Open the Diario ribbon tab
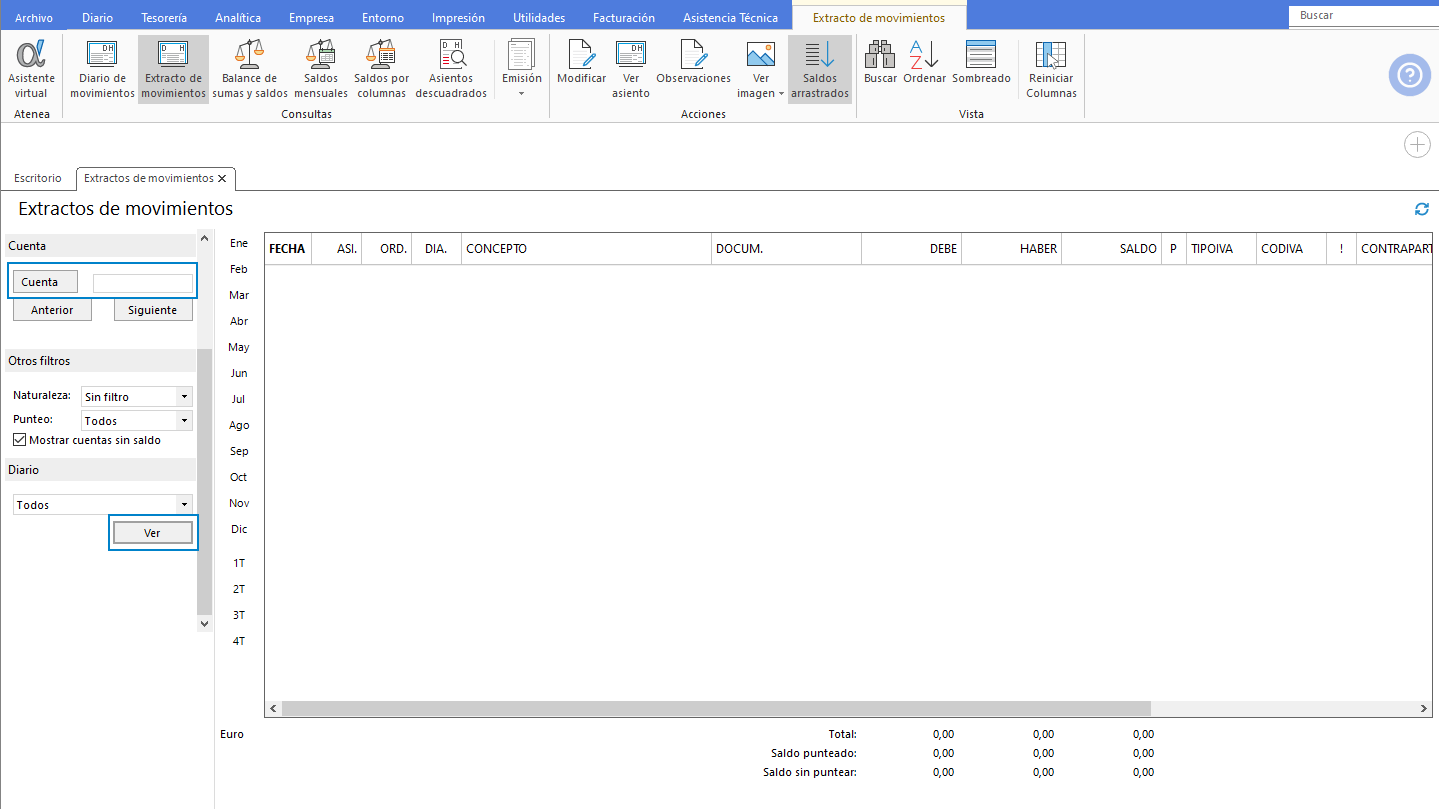 [97, 18]
